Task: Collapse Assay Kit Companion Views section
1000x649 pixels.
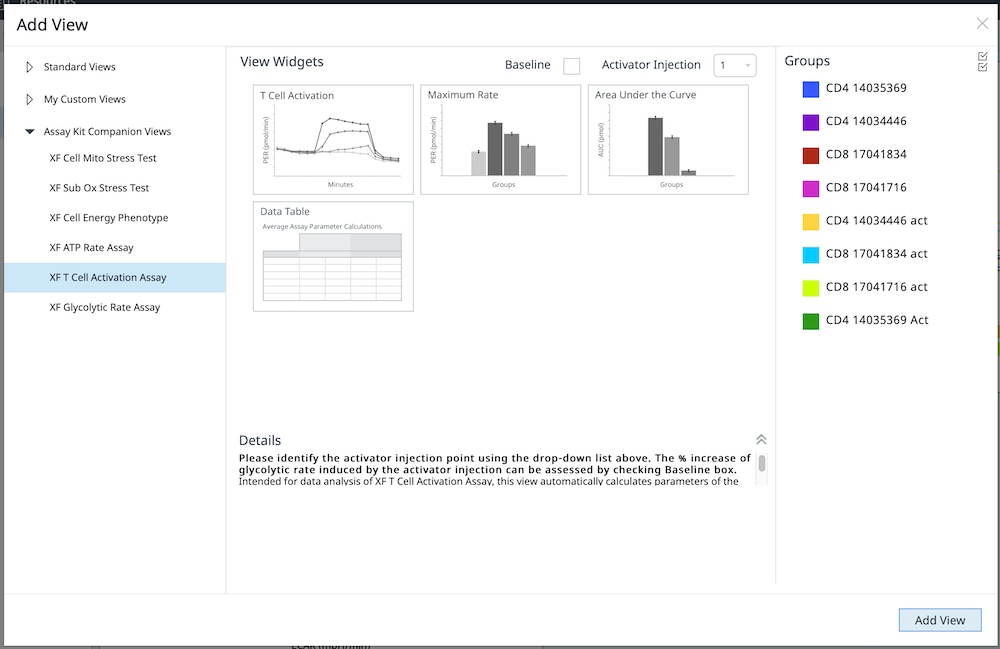Action: (x=30, y=132)
